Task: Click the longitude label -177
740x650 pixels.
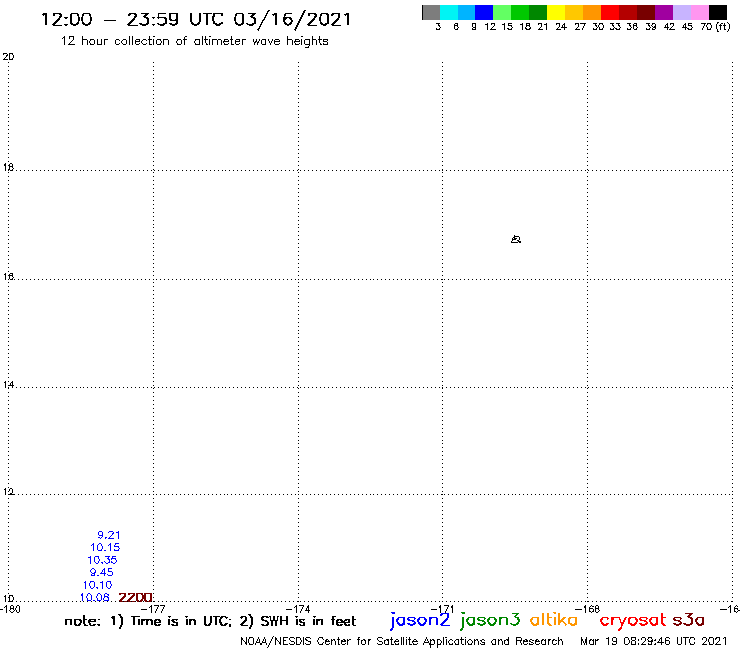Action: [153, 609]
